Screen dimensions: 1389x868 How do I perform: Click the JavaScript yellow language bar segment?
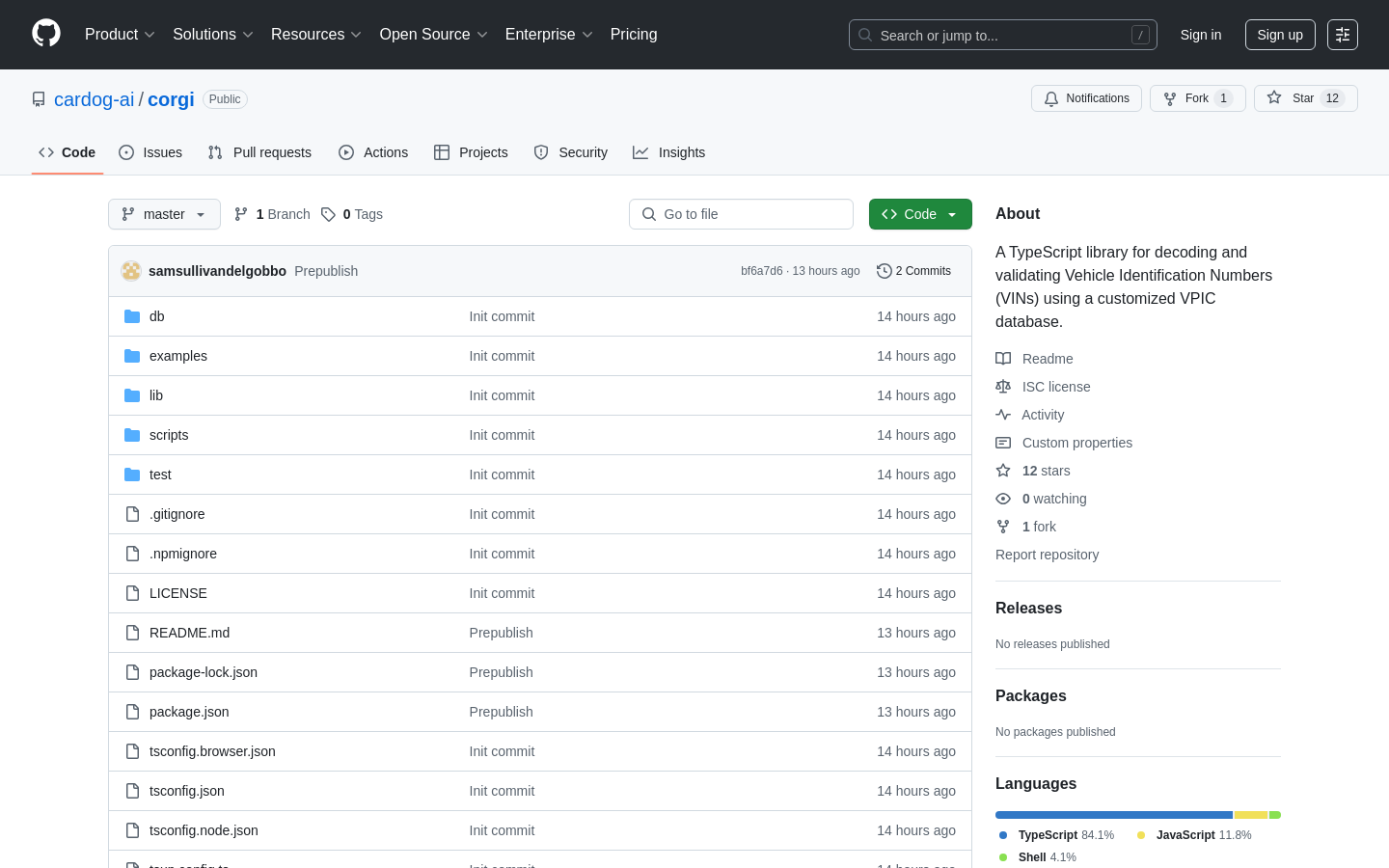pyautogui.click(x=1251, y=815)
